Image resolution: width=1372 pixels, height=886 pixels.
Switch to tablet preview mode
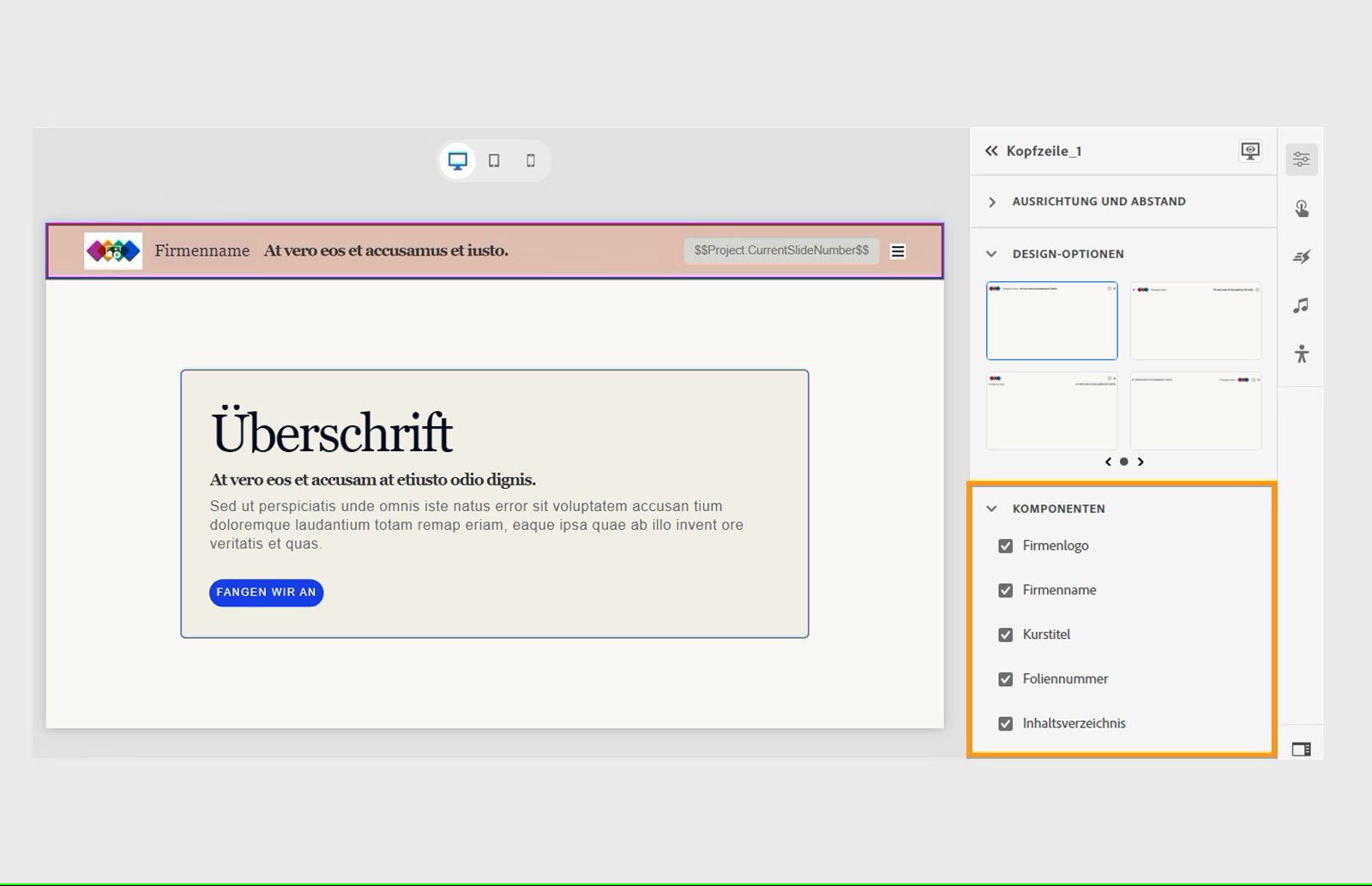(494, 160)
